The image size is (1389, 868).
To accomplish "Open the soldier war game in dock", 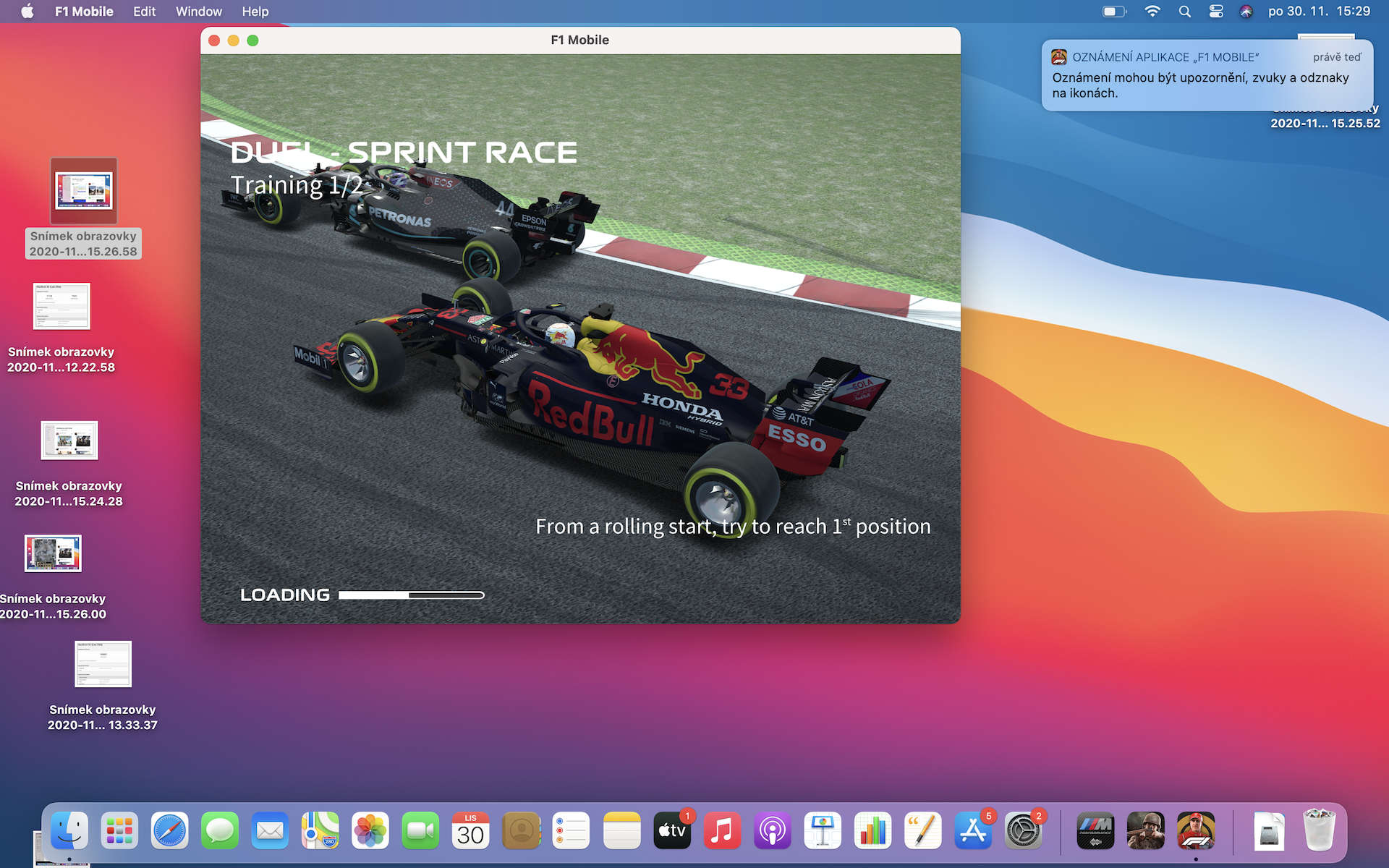I will (1145, 830).
